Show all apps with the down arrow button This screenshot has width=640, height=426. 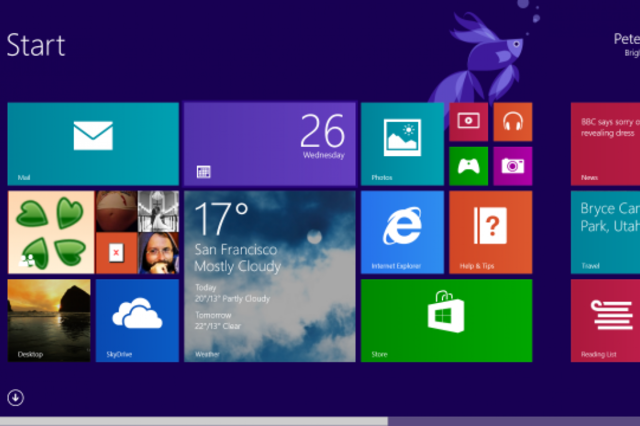click(16, 397)
